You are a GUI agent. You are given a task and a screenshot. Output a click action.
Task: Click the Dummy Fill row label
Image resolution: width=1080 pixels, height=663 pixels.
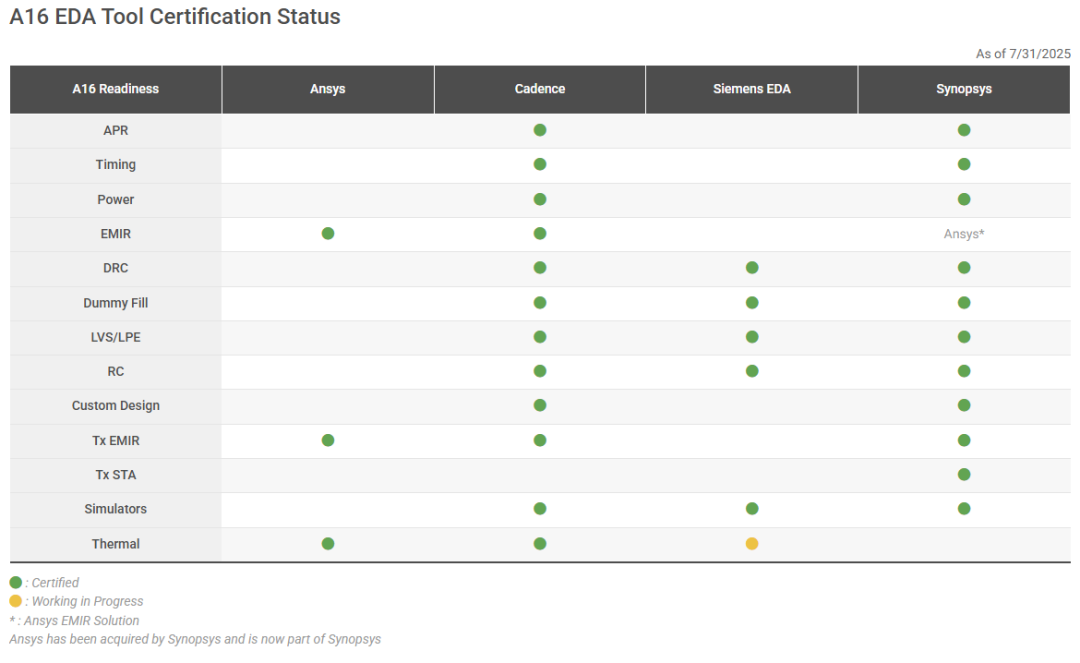click(116, 302)
